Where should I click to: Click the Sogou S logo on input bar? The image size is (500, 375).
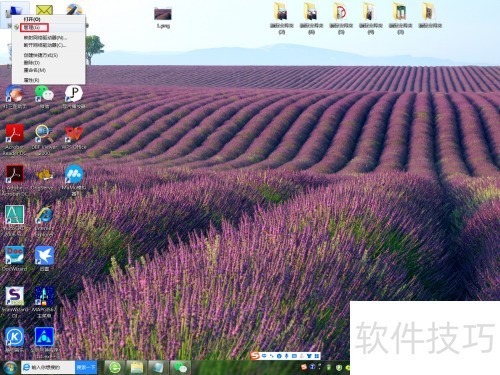(255, 356)
